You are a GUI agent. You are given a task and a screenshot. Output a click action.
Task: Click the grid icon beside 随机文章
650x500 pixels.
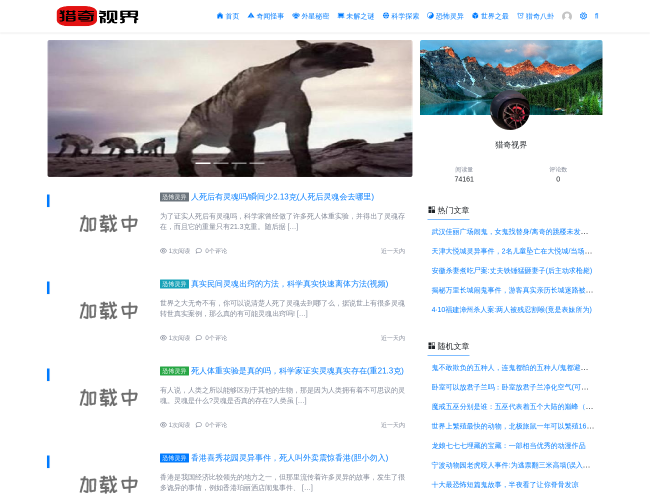432,346
